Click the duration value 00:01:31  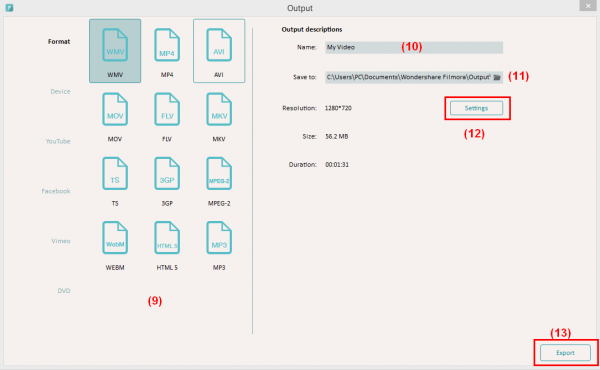pos(337,165)
